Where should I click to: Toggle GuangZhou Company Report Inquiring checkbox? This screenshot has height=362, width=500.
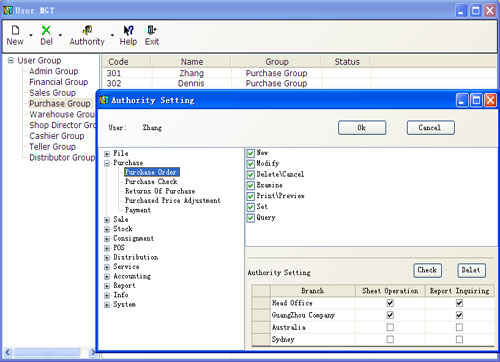point(459,315)
